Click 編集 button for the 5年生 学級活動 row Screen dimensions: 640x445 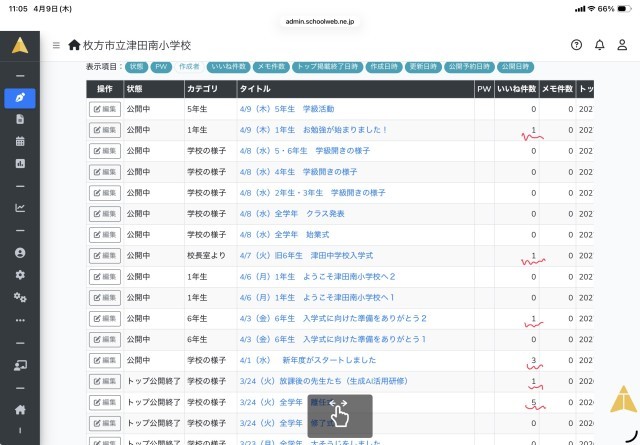coord(104,109)
